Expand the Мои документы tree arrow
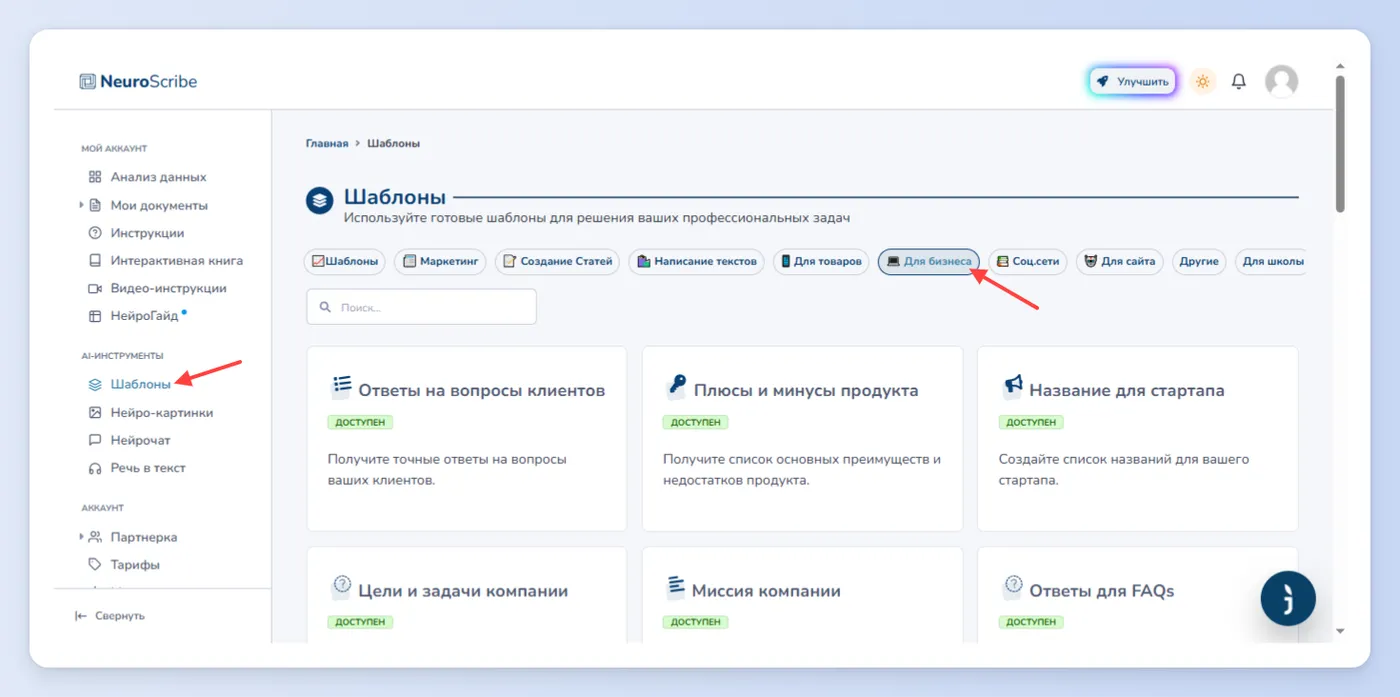 click(x=81, y=205)
